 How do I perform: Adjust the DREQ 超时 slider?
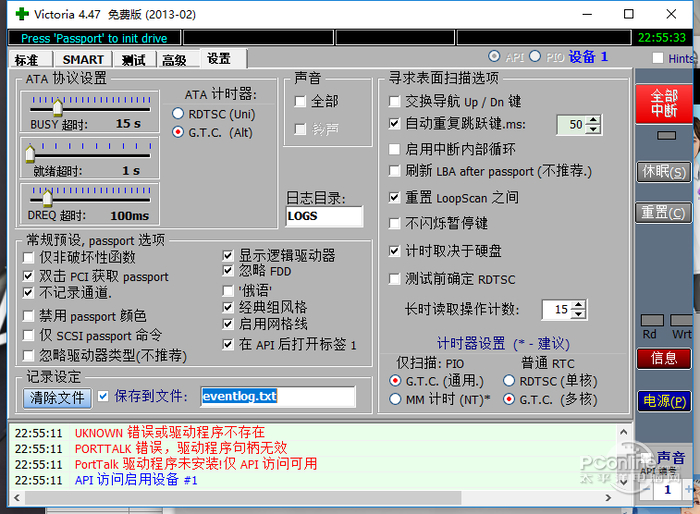47,197
